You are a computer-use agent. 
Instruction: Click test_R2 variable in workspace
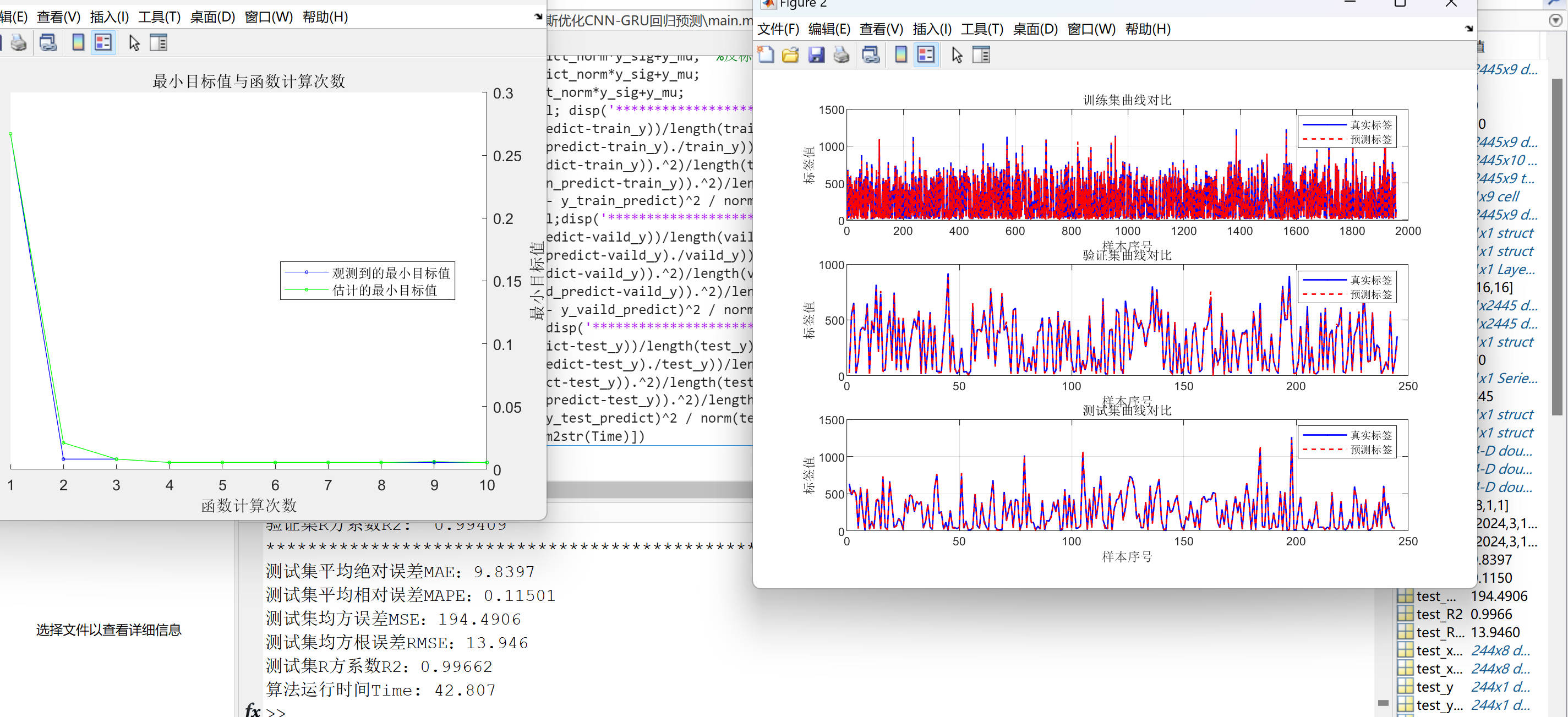coord(1438,615)
